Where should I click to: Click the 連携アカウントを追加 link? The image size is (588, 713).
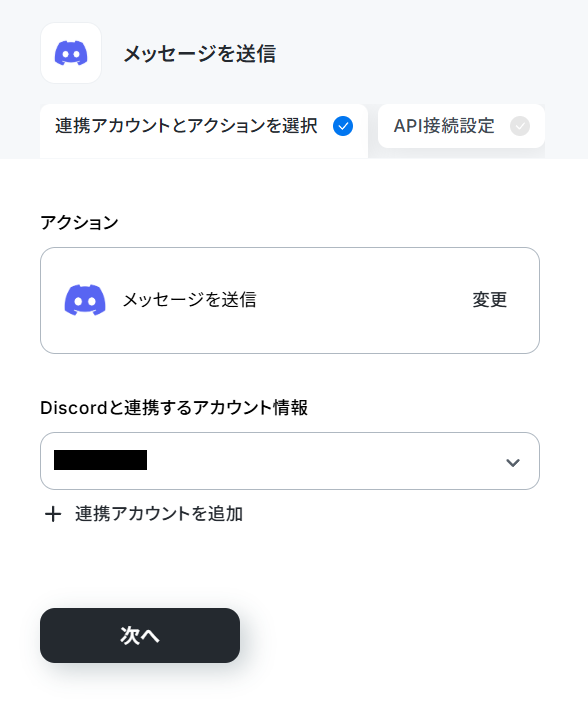coord(159,514)
